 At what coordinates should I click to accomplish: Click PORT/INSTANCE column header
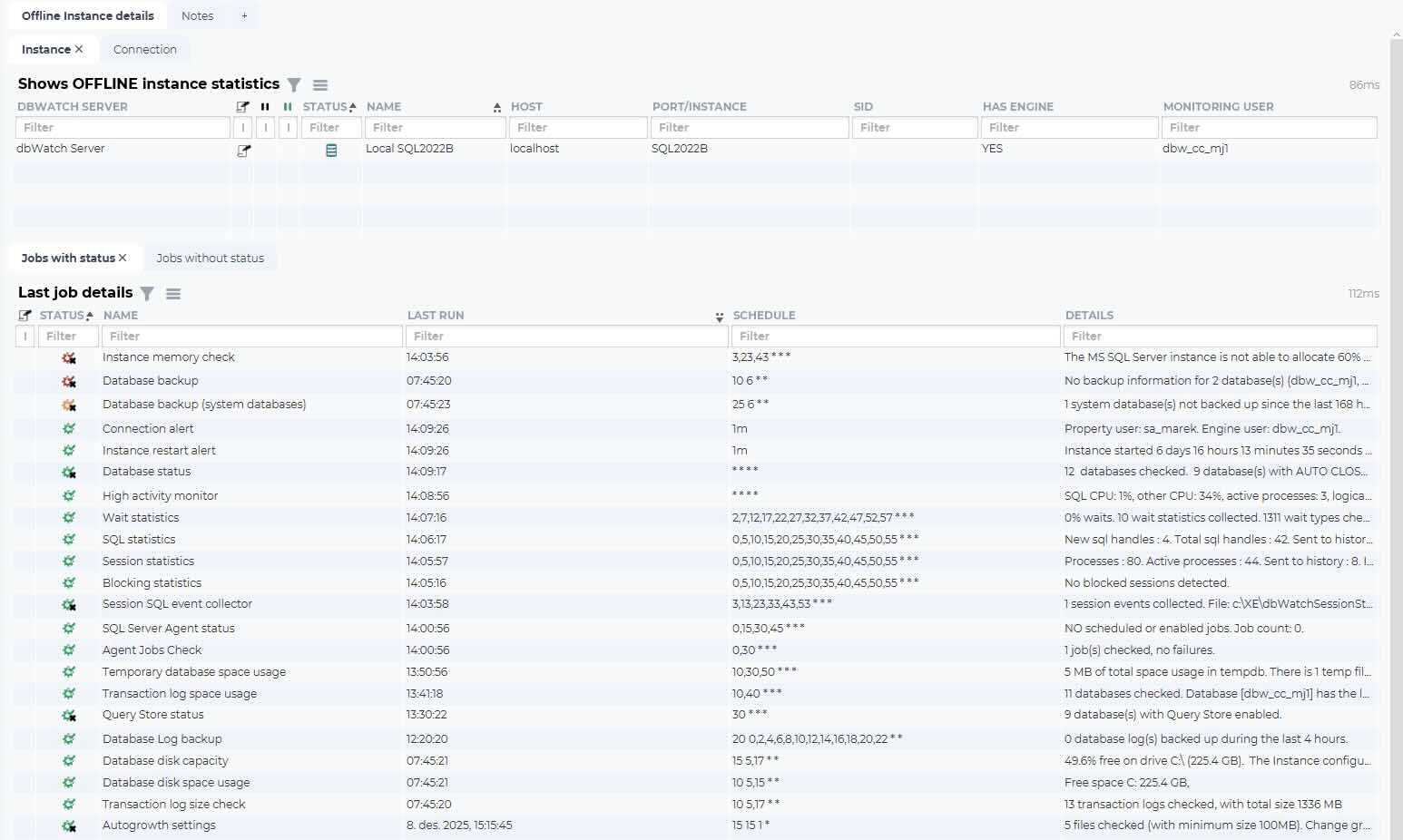[700, 106]
